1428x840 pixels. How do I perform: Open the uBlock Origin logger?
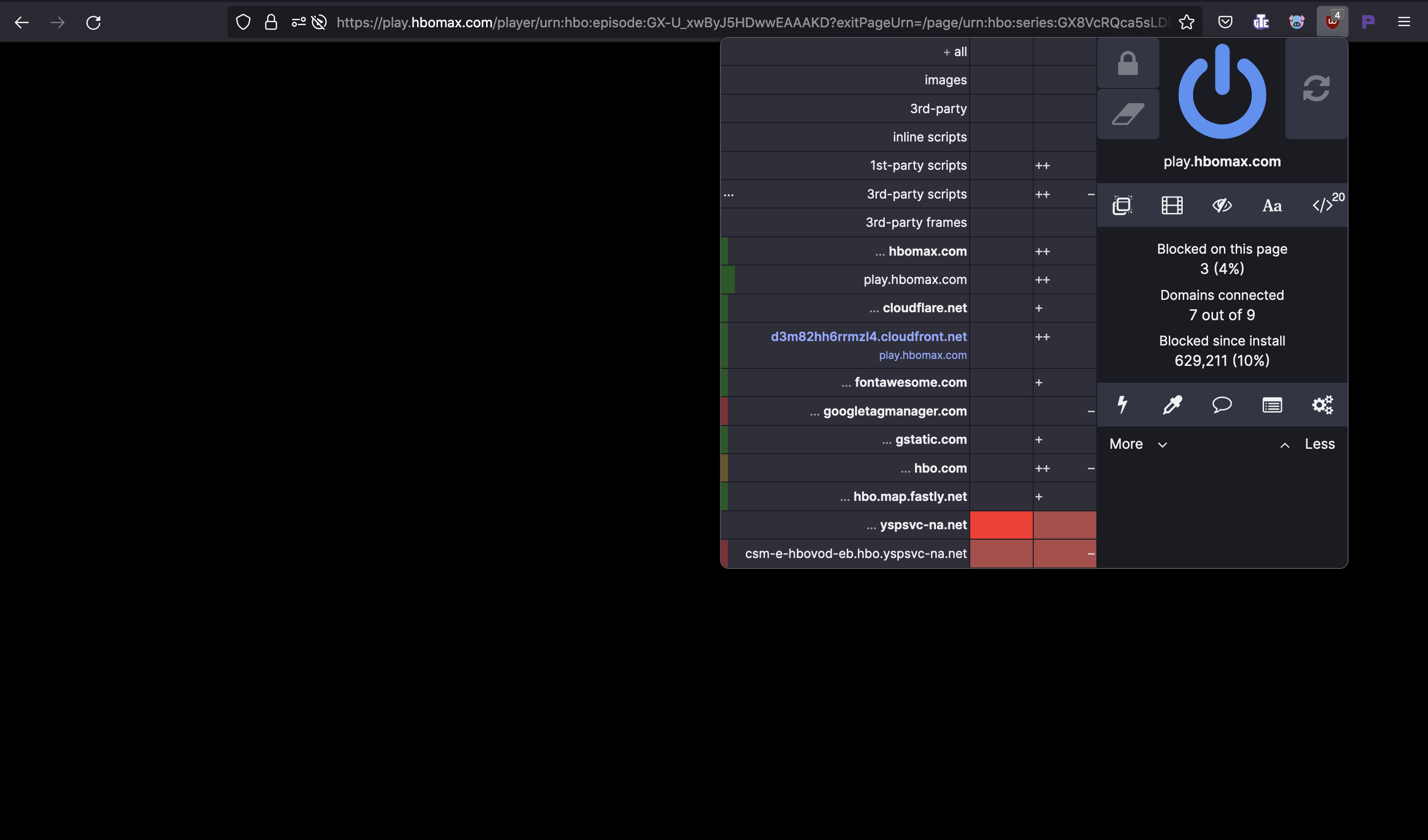1272,405
